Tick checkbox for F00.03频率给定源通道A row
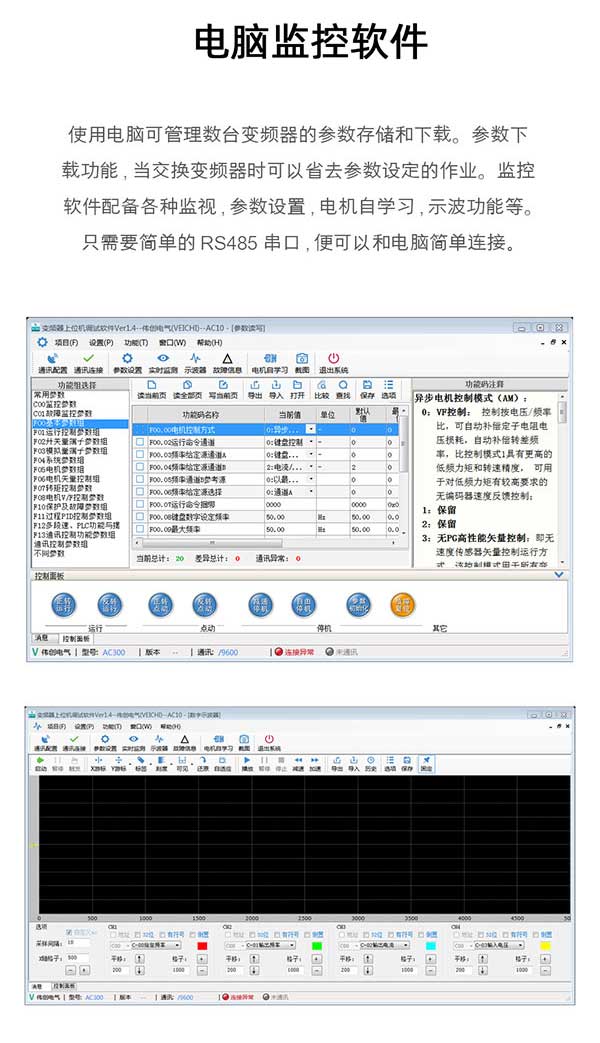Viewport: 600px width, 1043px height. pos(140,454)
